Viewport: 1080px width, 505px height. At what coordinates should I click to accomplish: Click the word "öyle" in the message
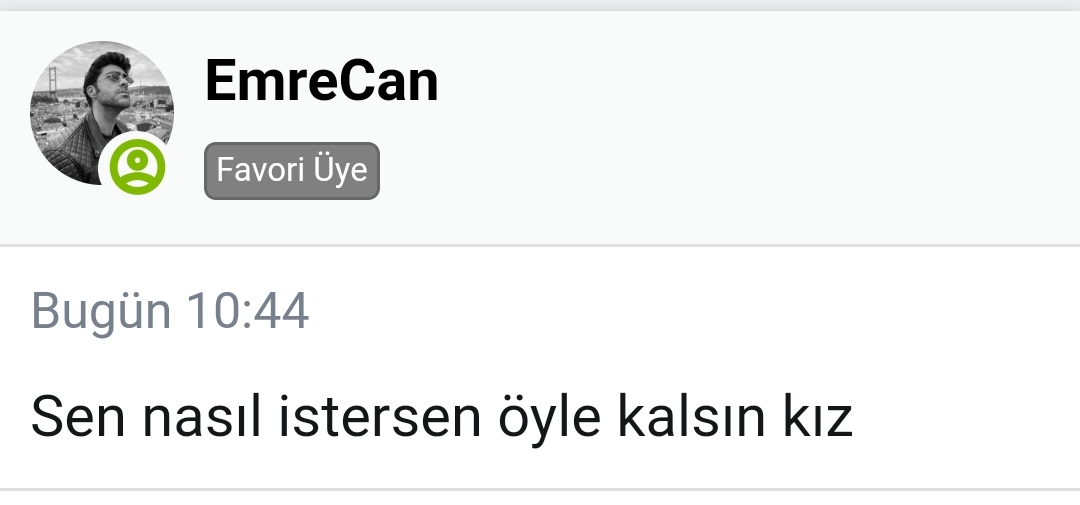[549, 418]
